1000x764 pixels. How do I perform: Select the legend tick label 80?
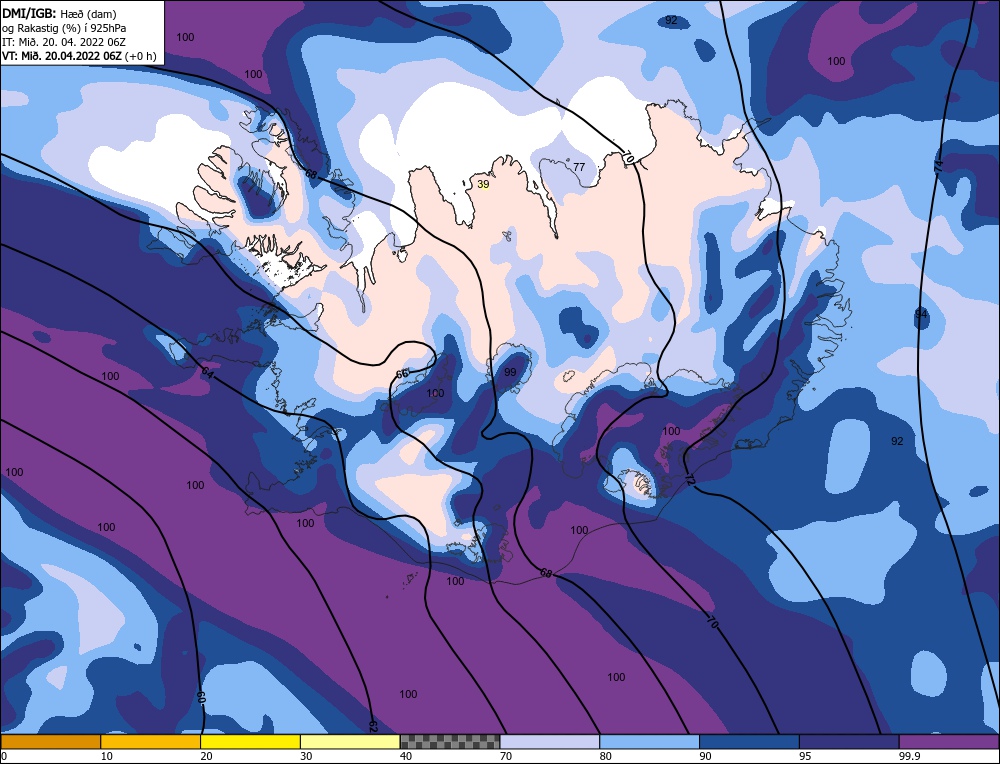click(x=606, y=756)
